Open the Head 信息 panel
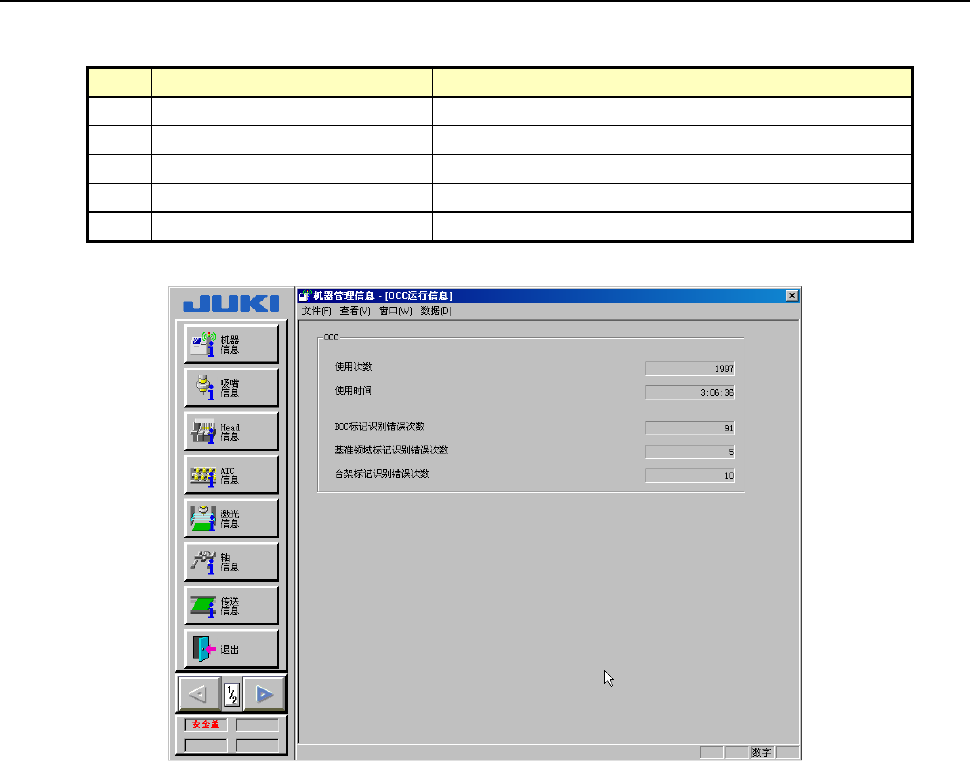The image size is (970, 761). pyautogui.click(x=231, y=431)
